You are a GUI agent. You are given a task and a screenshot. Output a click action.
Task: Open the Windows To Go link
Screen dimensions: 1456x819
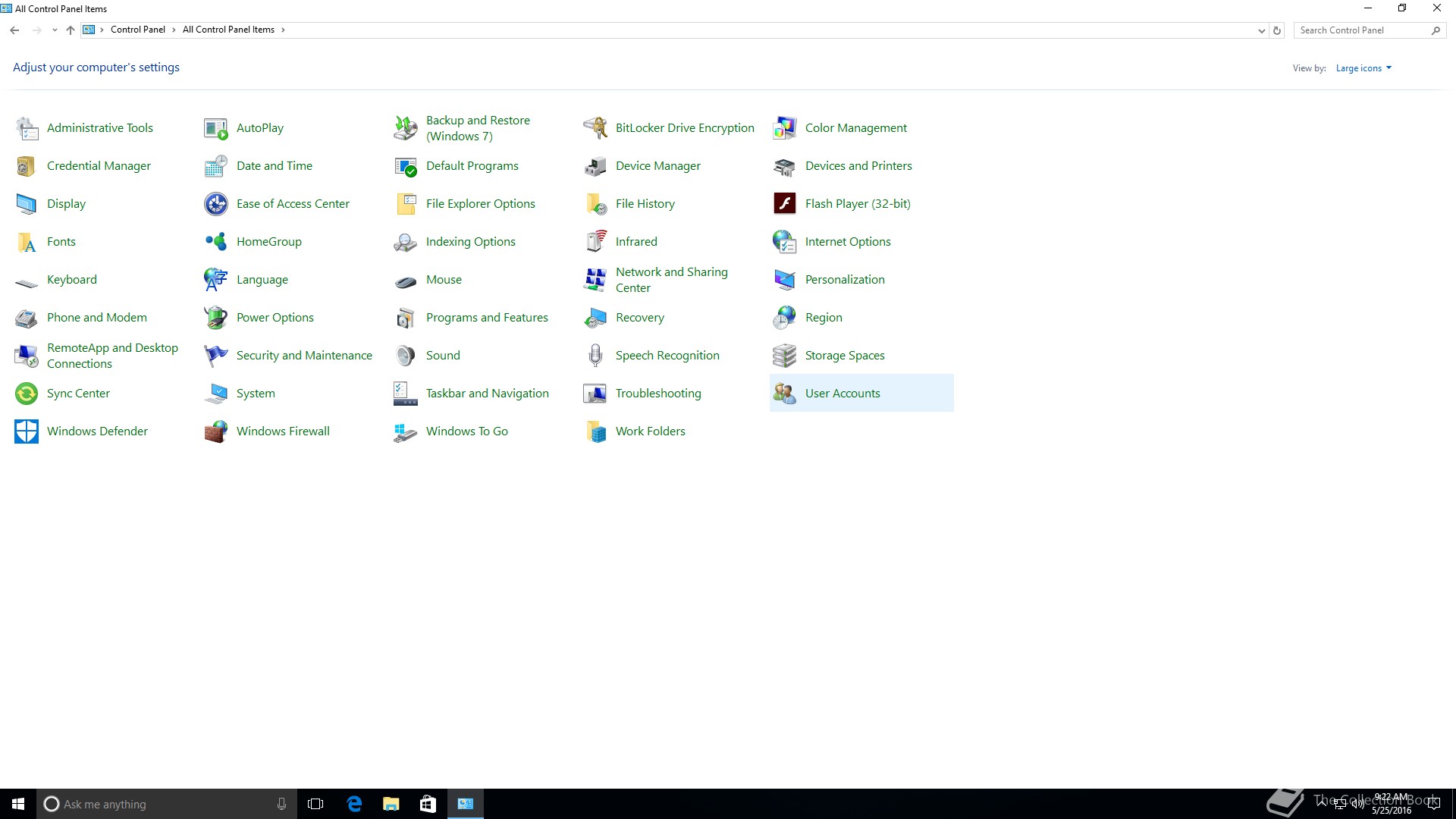pyautogui.click(x=467, y=431)
